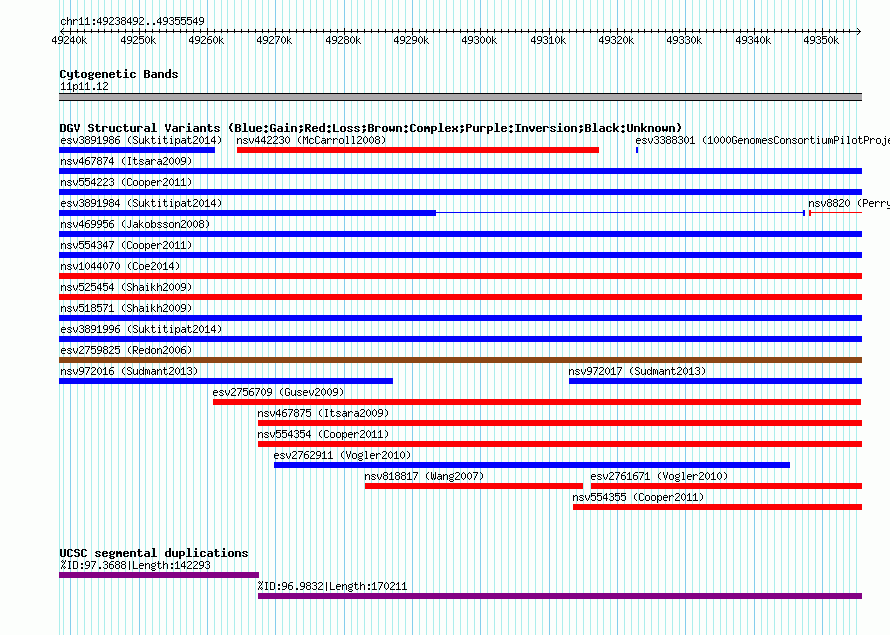This screenshot has width=890, height=635.
Task: Click the blue bar of esv2762911
Action: 532,465
